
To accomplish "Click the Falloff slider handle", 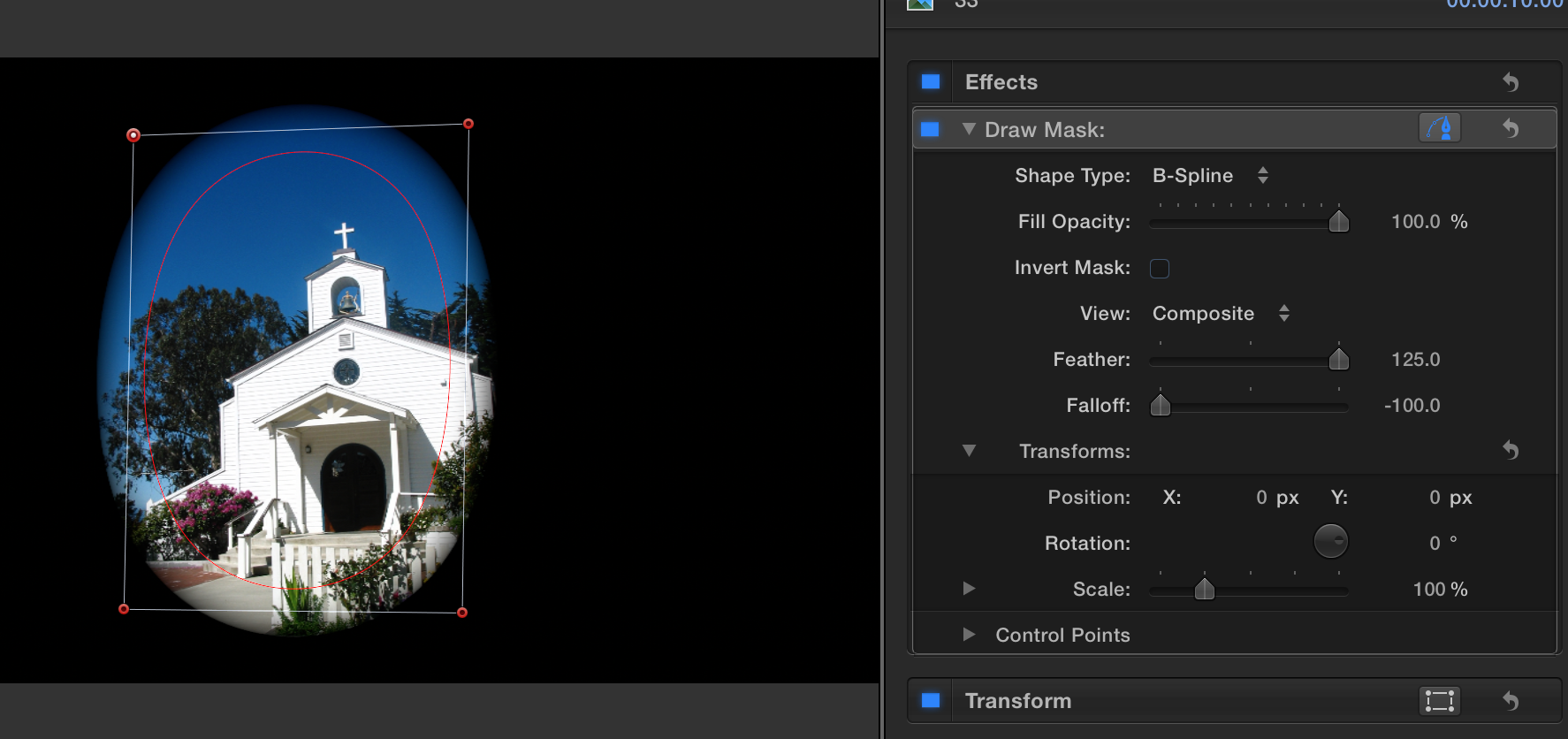I will click(x=1161, y=405).
